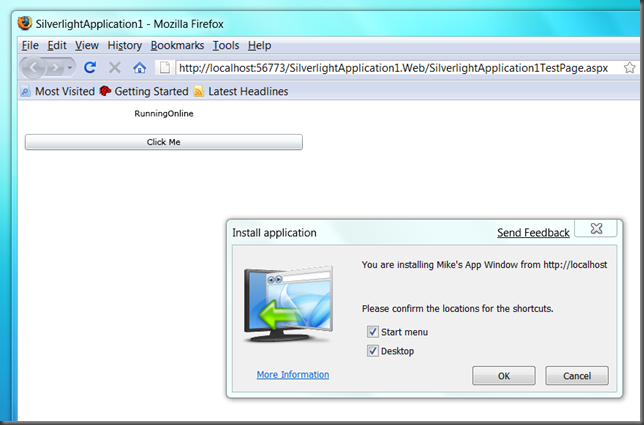Screen dimensions: 644x425
Task: Click the RunningOnline status text
Action: click(163, 114)
